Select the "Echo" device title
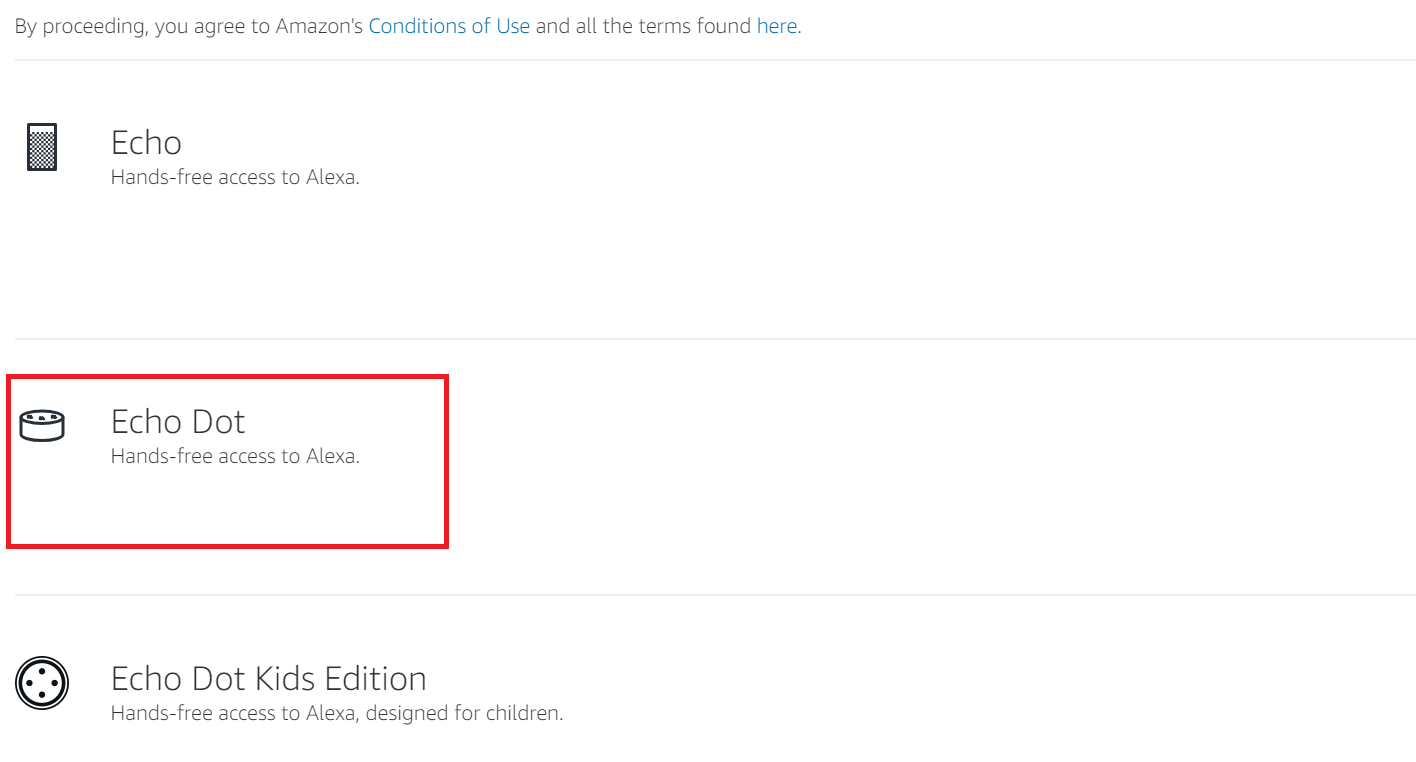1416x762 pixels. [146, 143]
